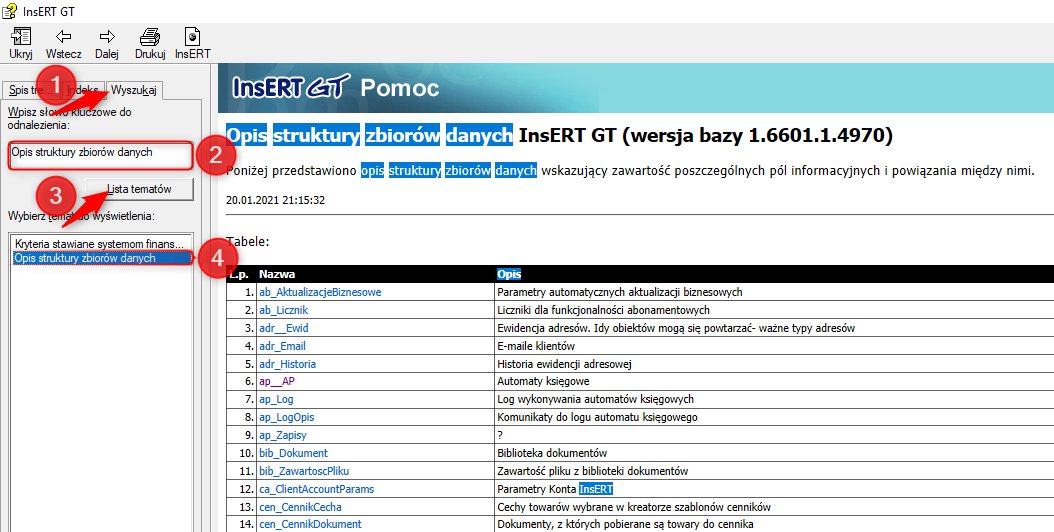Screen dimensions: 1054x532
Task: Click the Ukryj (hide) toolbar icon
Action: tap(21, 37)
